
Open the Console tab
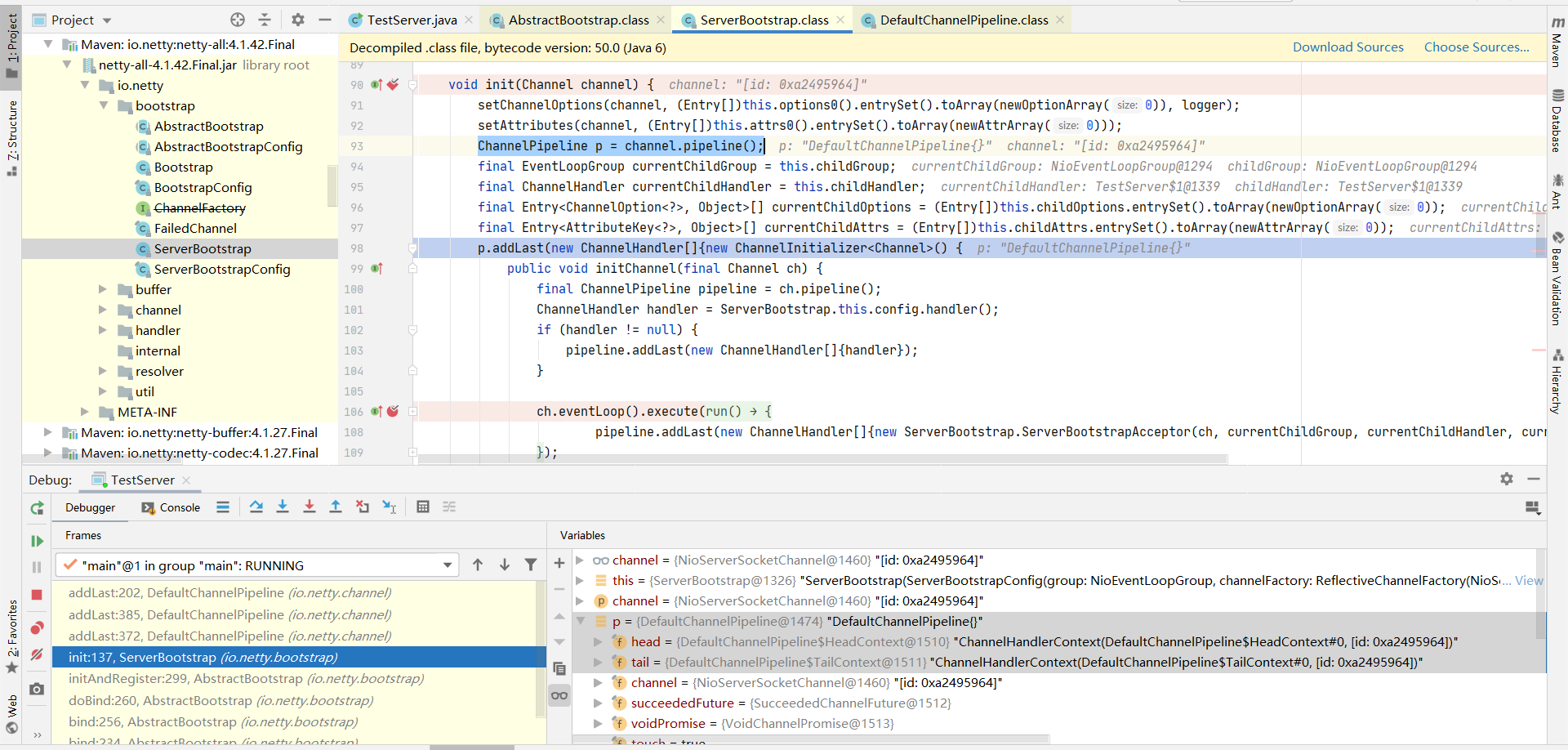[x=171, y=507]
